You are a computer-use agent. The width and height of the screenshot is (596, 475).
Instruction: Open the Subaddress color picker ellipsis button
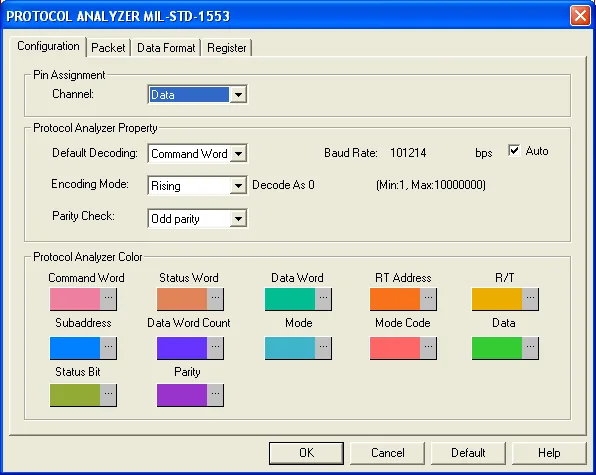[108, 348]
